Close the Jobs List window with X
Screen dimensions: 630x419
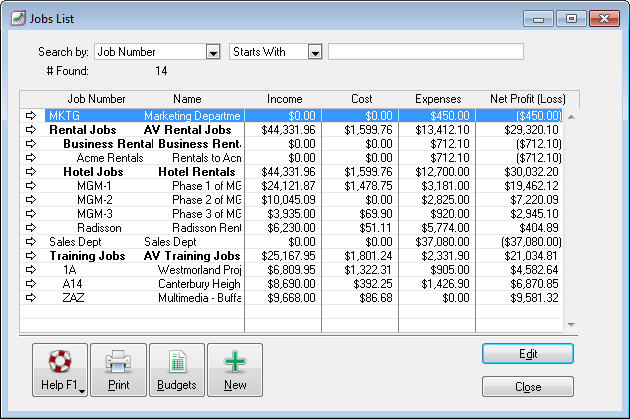604,19
